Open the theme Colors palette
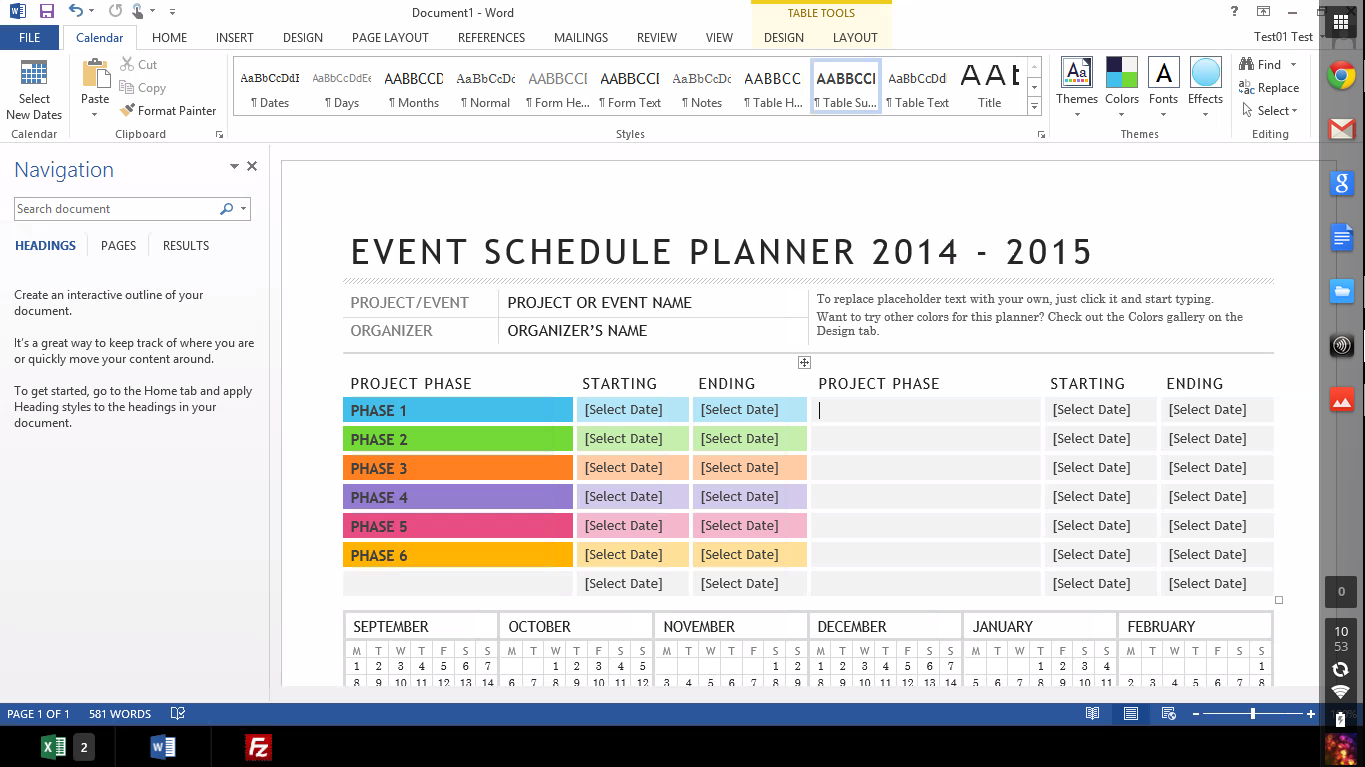1365x767 pixels. pos(1121,82)
